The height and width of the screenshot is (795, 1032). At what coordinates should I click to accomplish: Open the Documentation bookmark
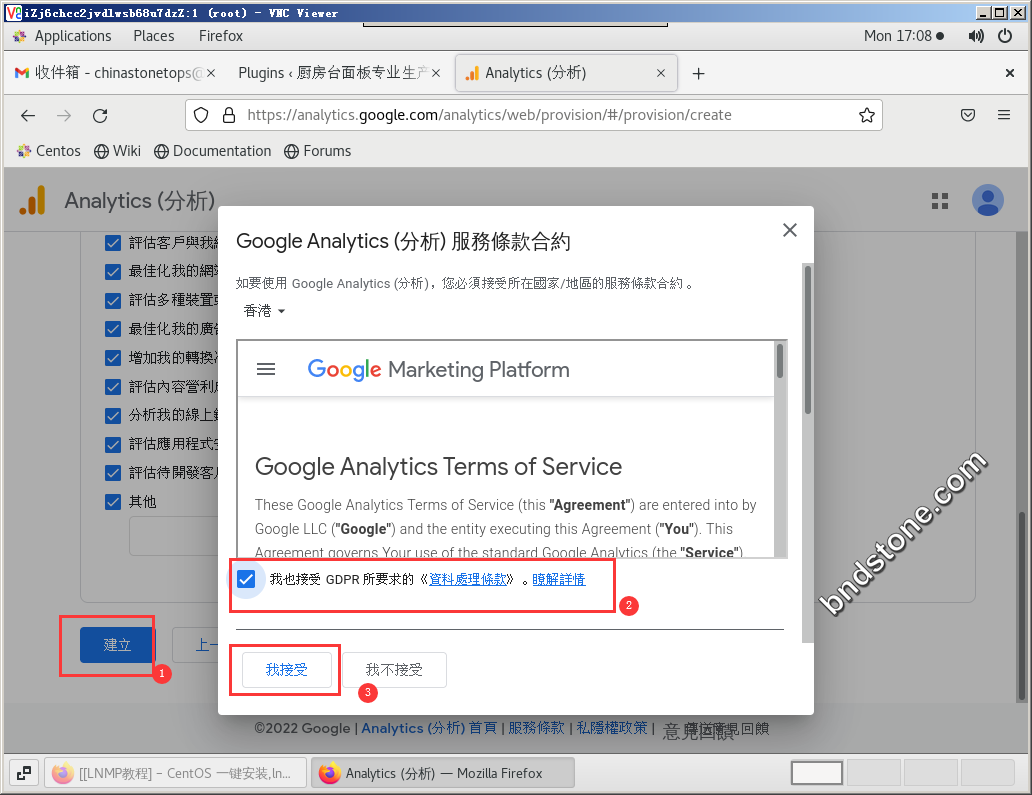tap(213, 151)
